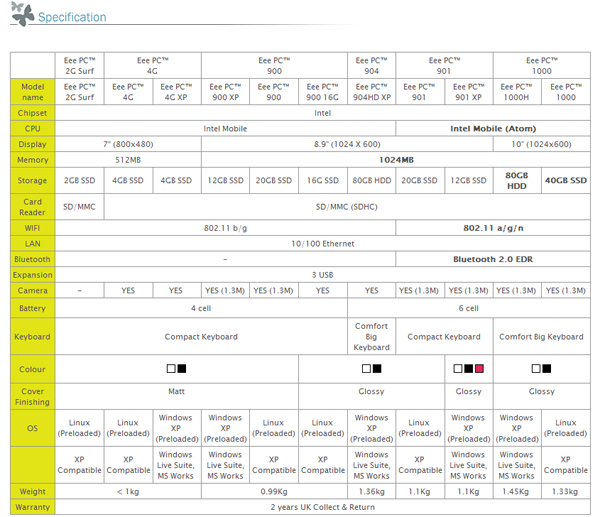Click the Model name row header
Image resolution: width=600 pixels, height=517 pixels.
pos(33,92)
